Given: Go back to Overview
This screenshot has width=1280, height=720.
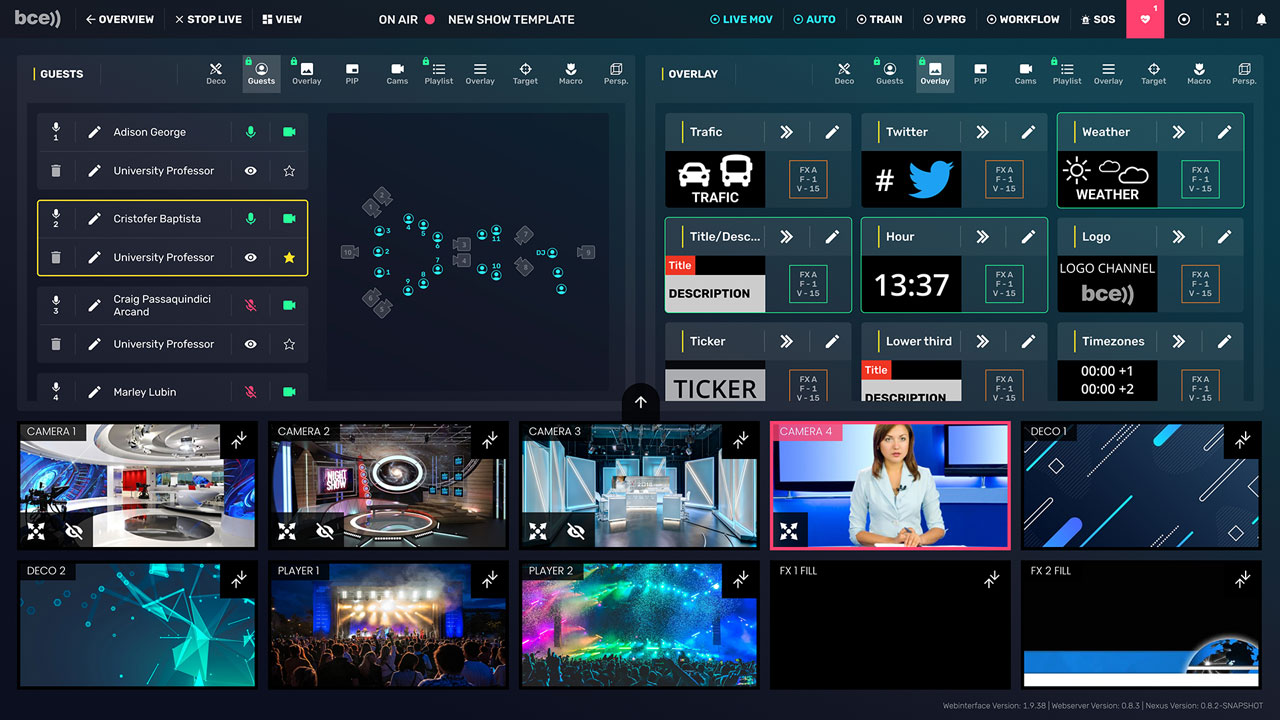Looking at the screenshot, I should [120, 19].
